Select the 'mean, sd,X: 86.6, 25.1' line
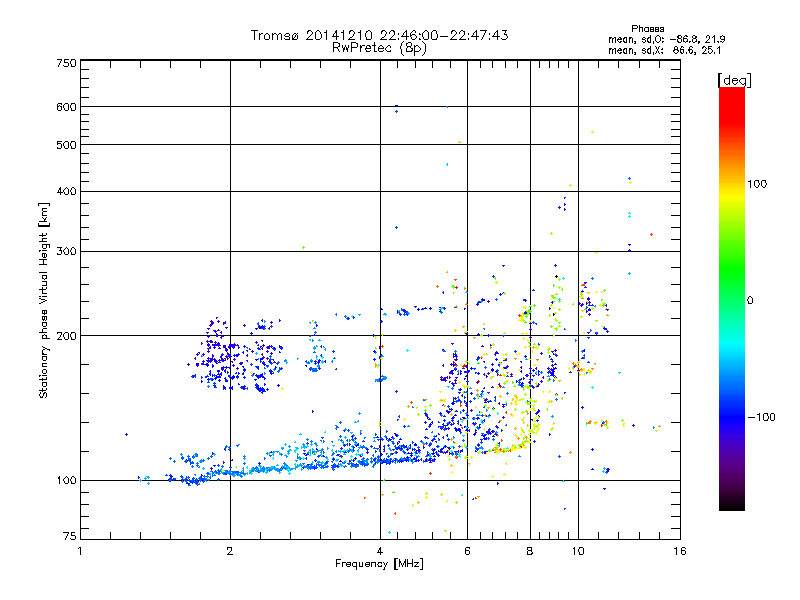The width and height of the screenshot is (800, 600). [664, 51]
